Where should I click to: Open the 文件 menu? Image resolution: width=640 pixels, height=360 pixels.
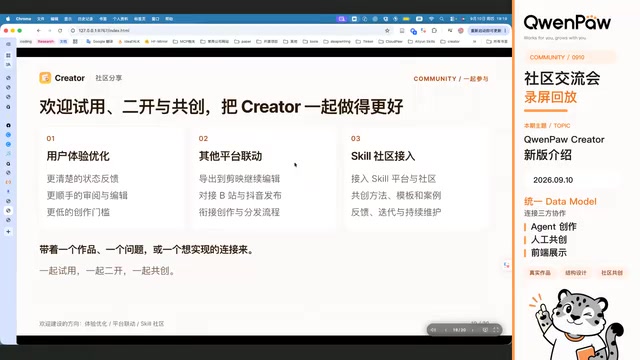pos(41,19)
